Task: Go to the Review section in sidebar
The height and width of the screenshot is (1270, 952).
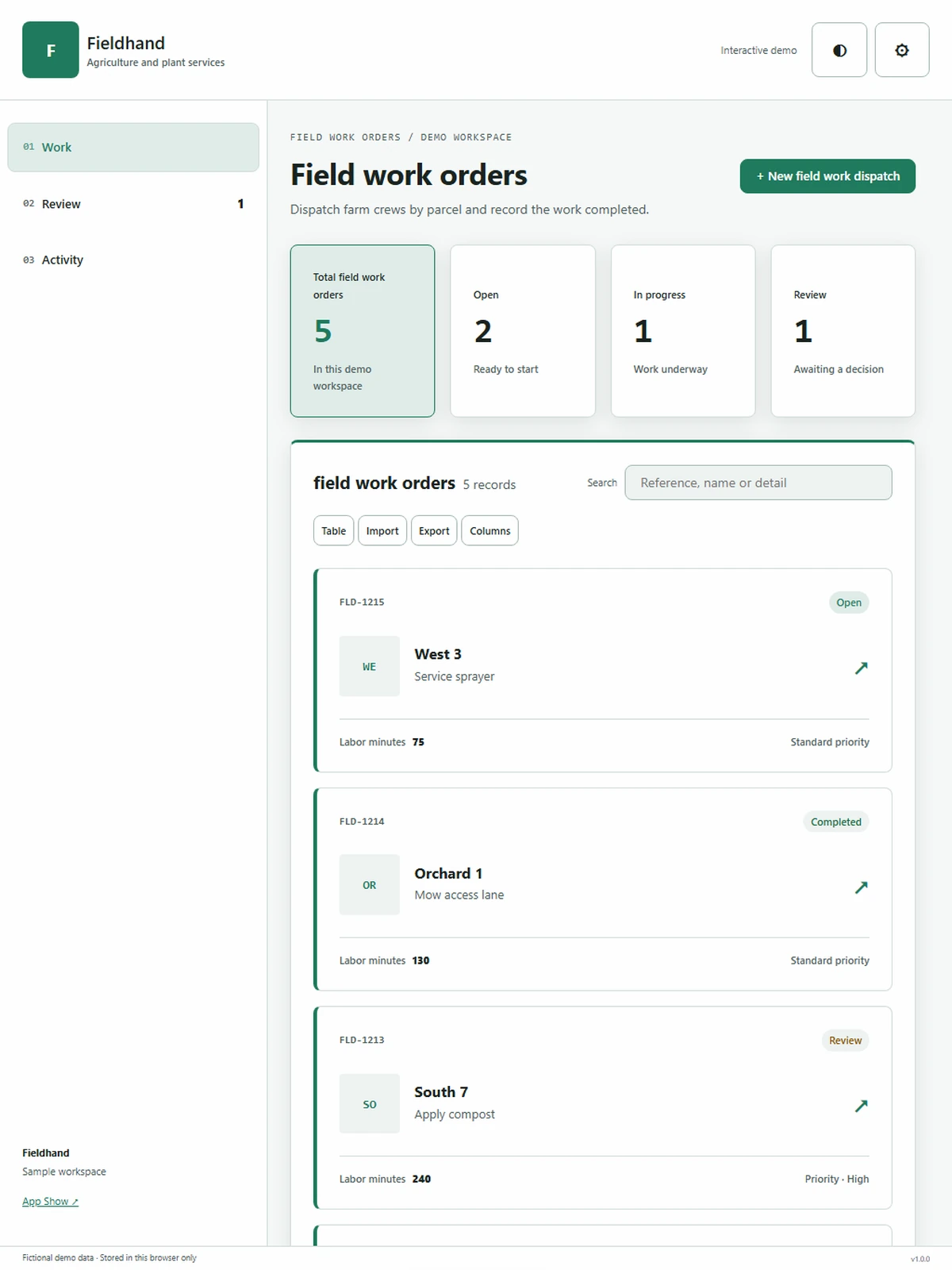Action: [x=133, y=204]
